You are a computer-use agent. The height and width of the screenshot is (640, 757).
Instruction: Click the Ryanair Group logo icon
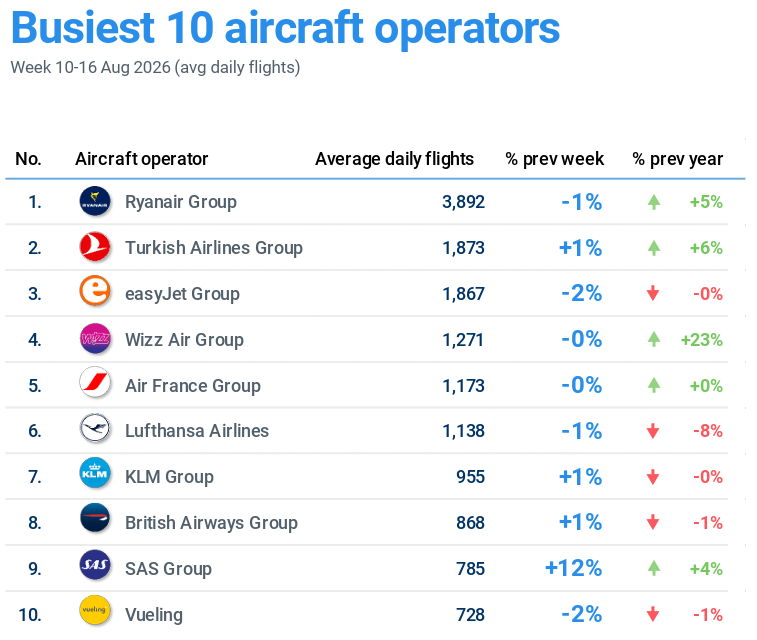pos(95,201)
